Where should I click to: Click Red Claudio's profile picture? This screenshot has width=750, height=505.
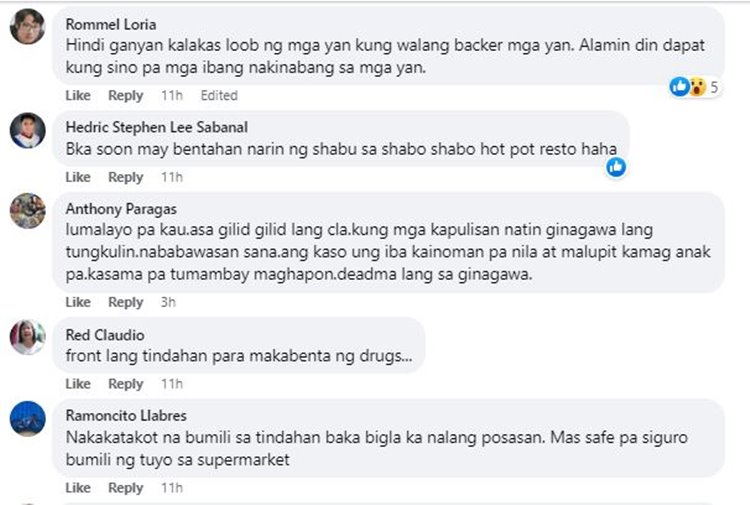(27, 338)
